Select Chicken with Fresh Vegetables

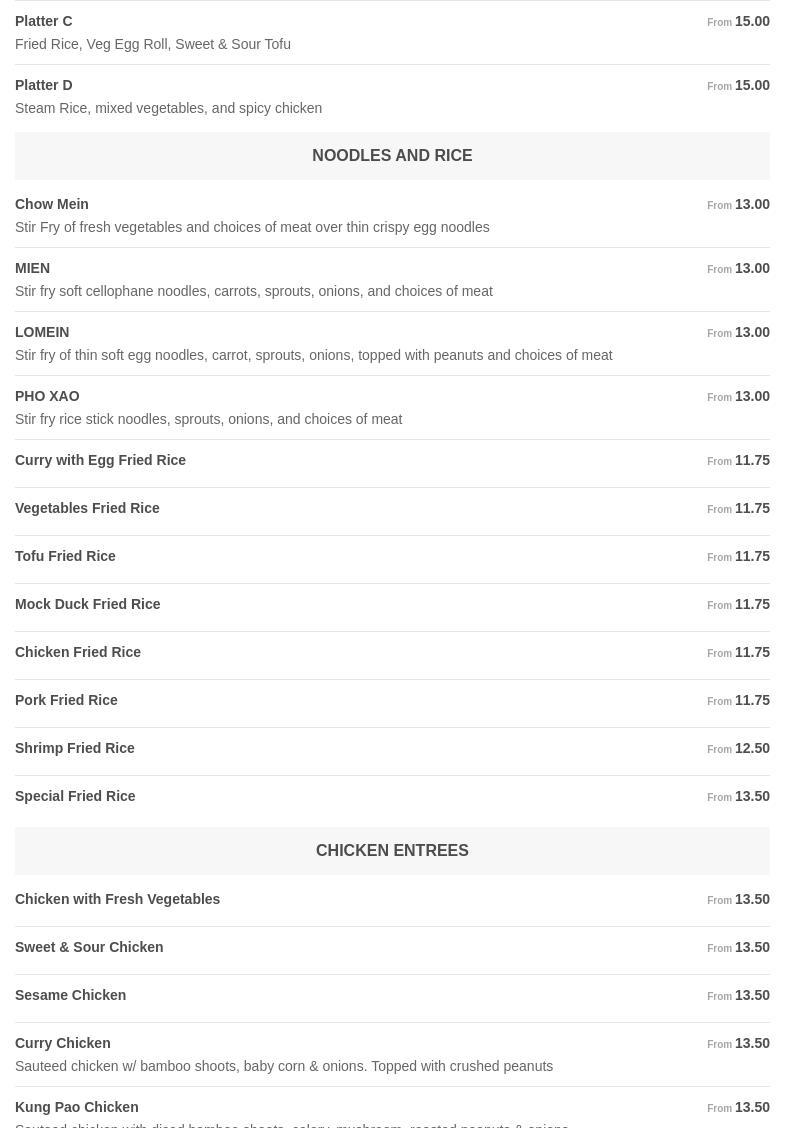tap(118, 899)
